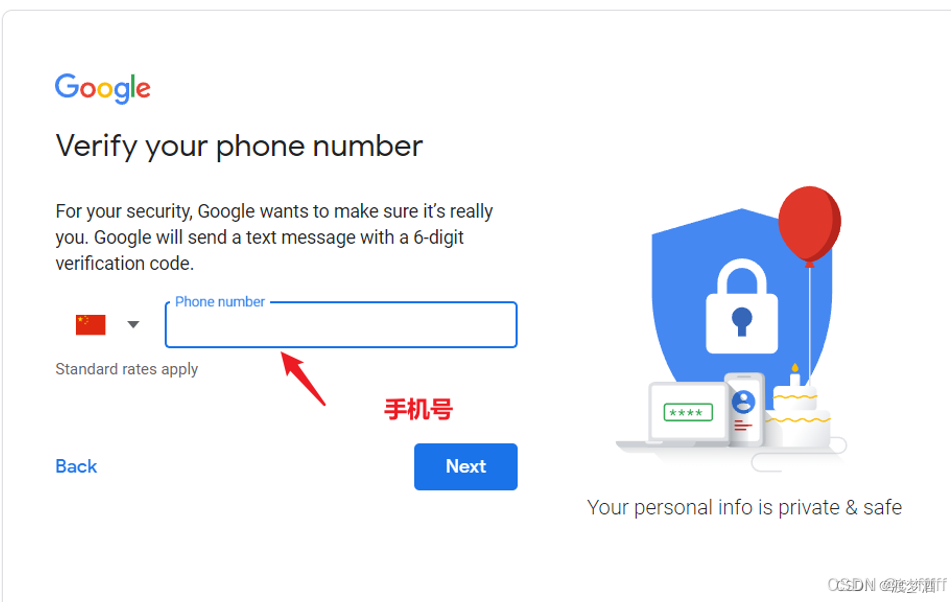Focus the Phone number input field
951x602 pixels.
341,324
